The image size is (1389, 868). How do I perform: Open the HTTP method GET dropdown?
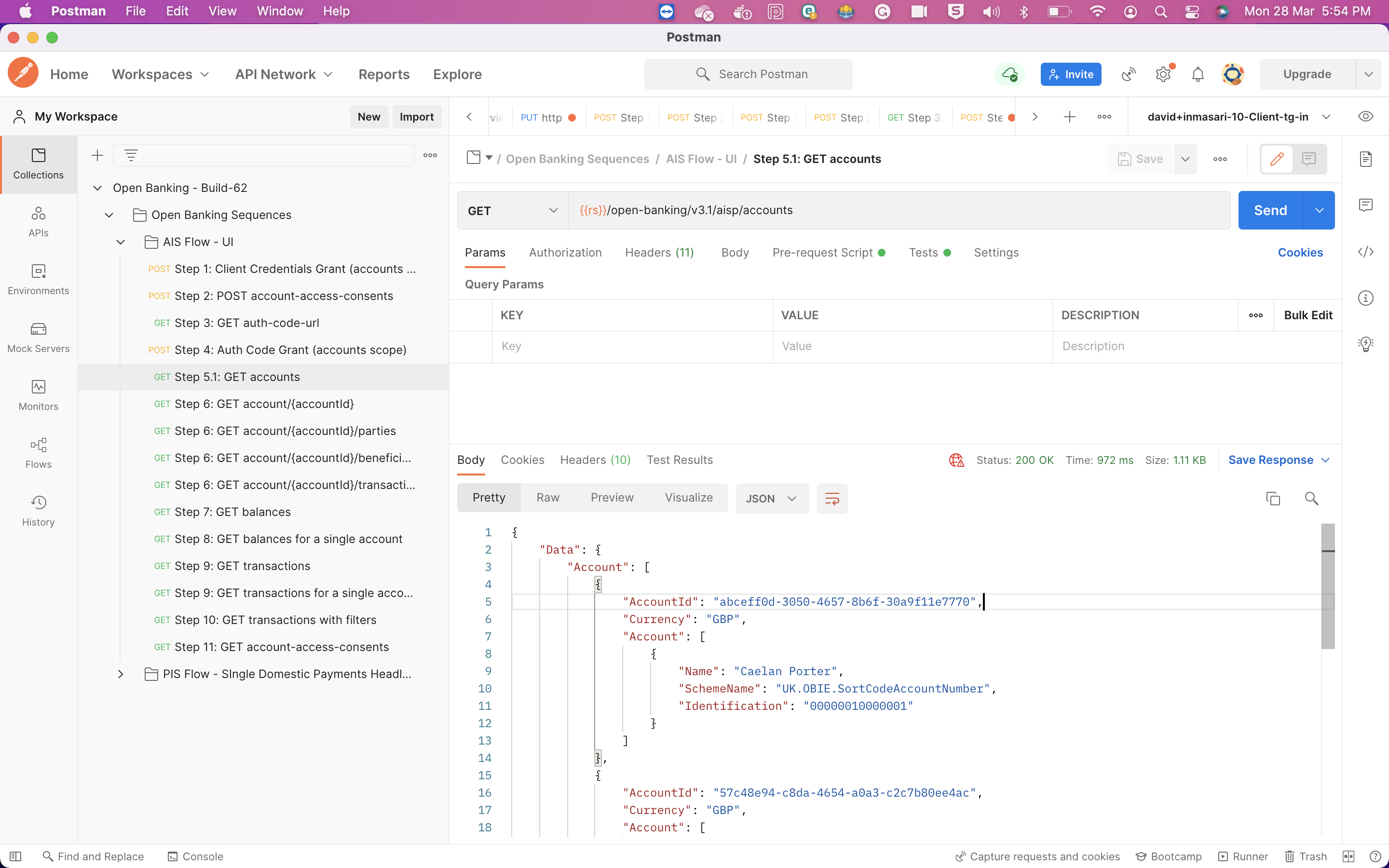pyautogui.click(x=513, y=211)
